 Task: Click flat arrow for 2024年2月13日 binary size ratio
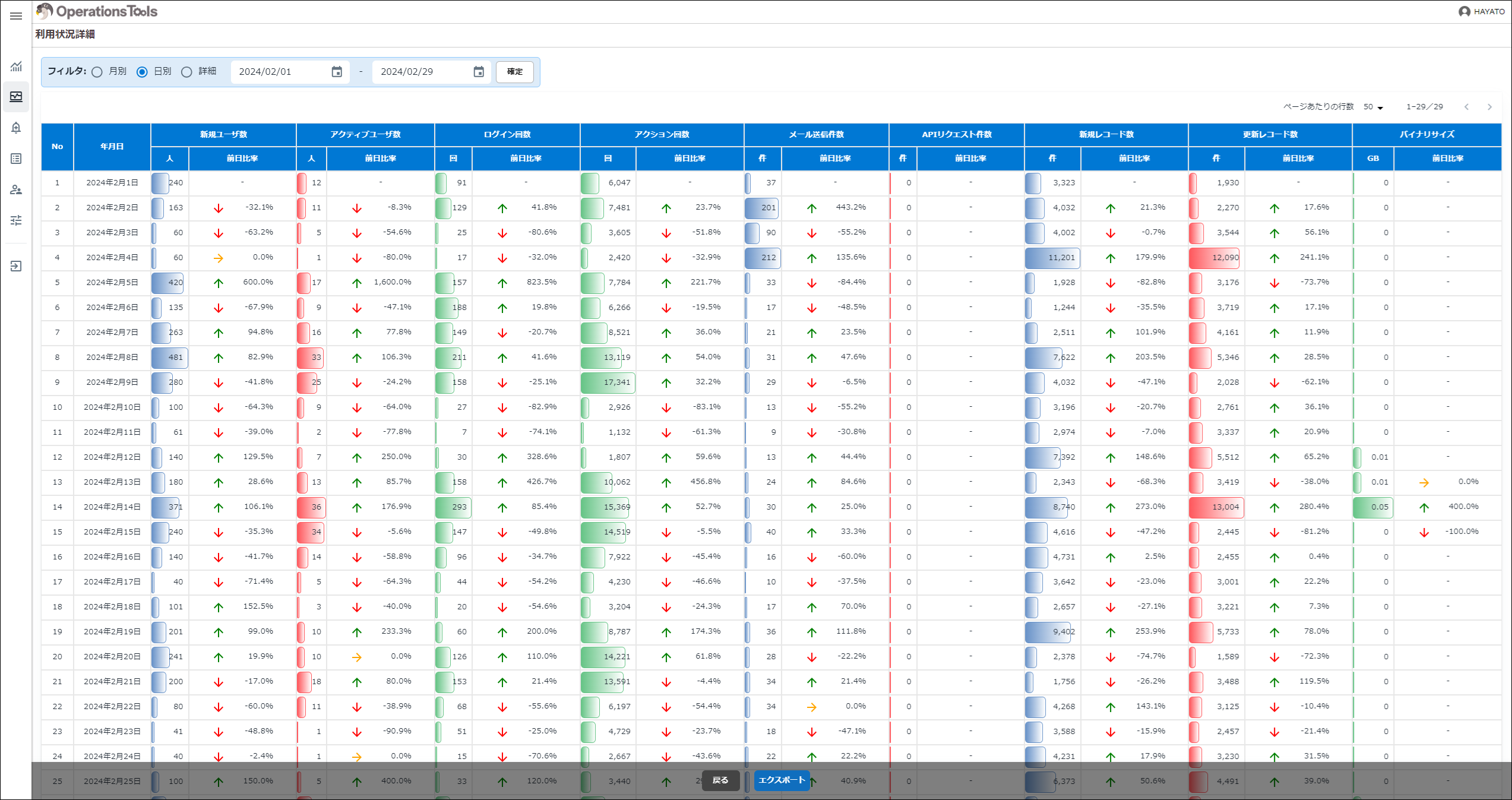tap(1424, 483)
